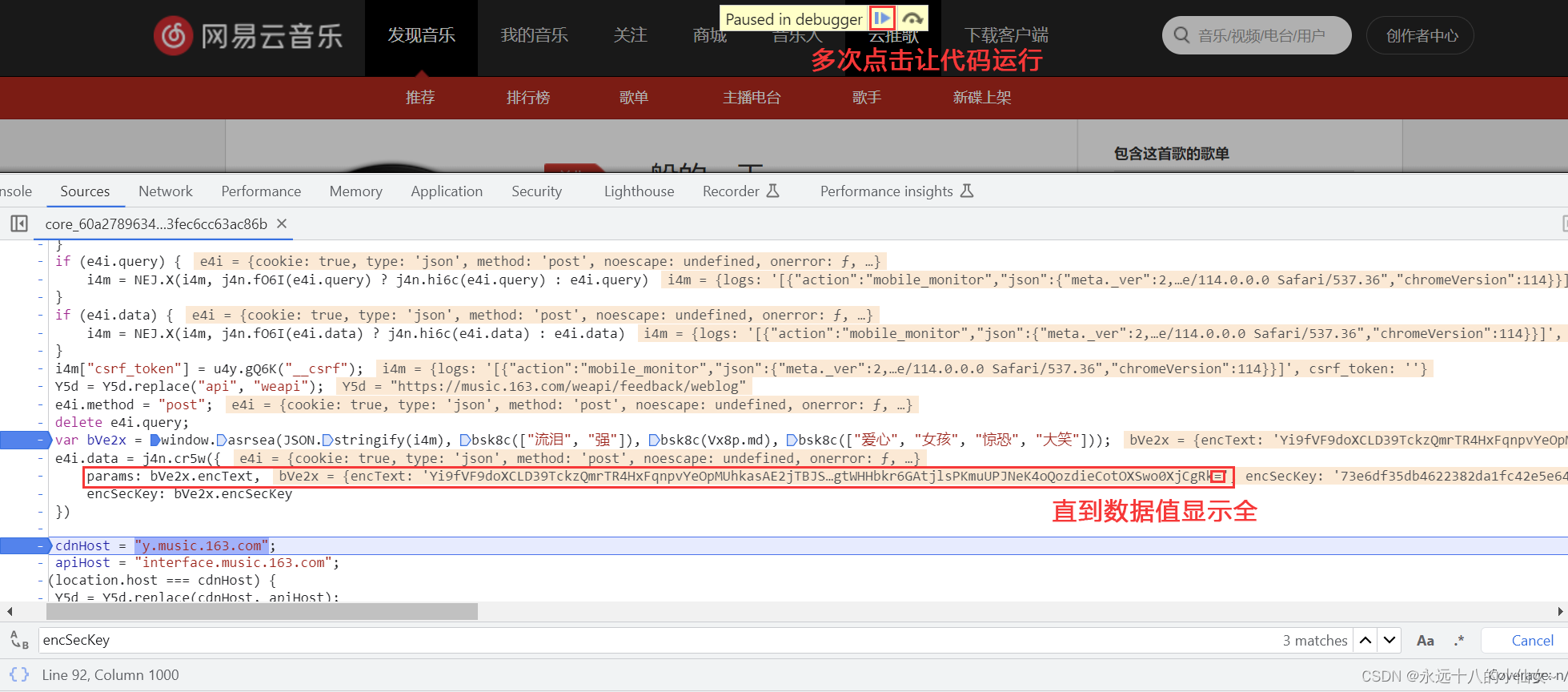This screenshot has width=1568, height=692.
Task: Click the 3 matches count text
Action: (1315, 640)
